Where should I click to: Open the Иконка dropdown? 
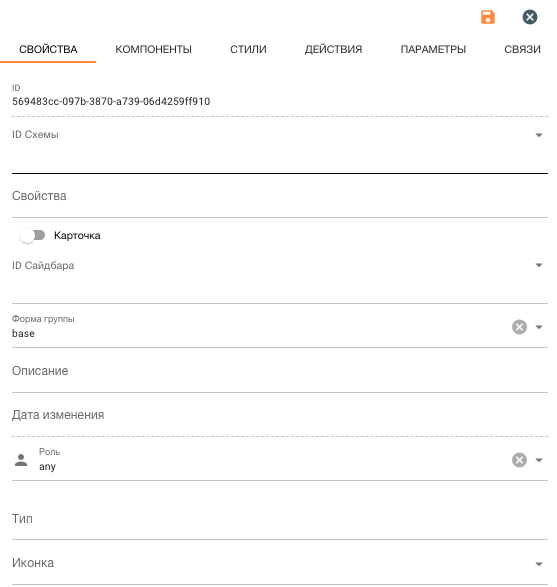click(539, 564)
